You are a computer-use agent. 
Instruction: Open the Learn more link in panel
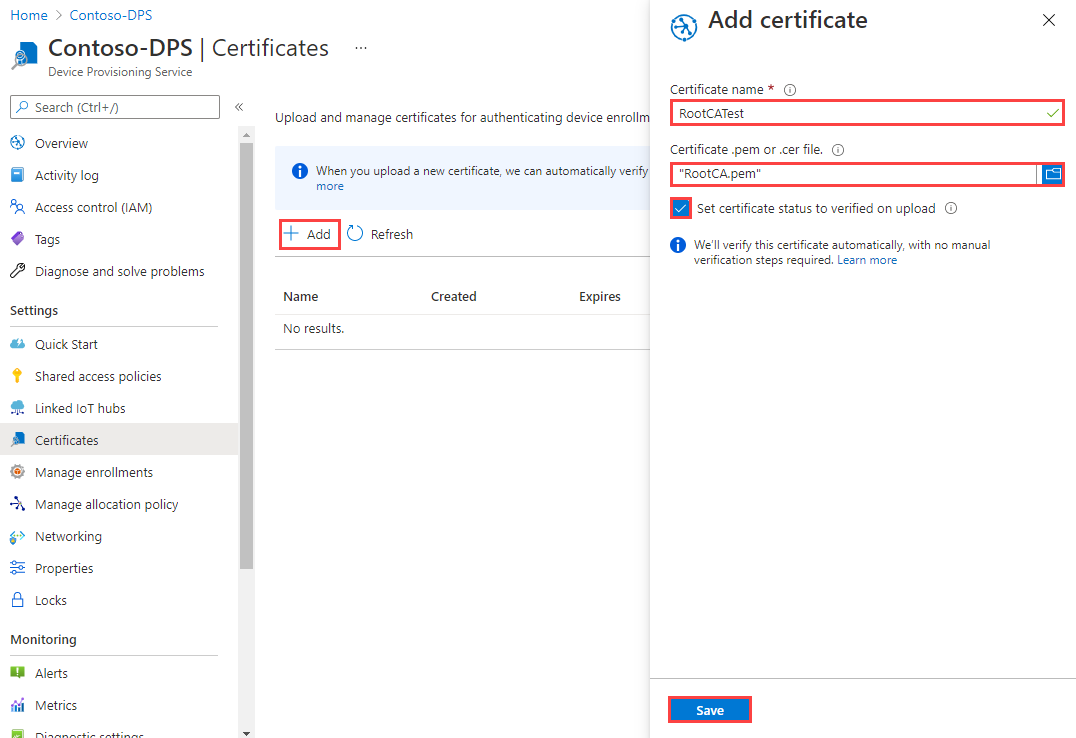pyautogui.click(x=867, y=260)
